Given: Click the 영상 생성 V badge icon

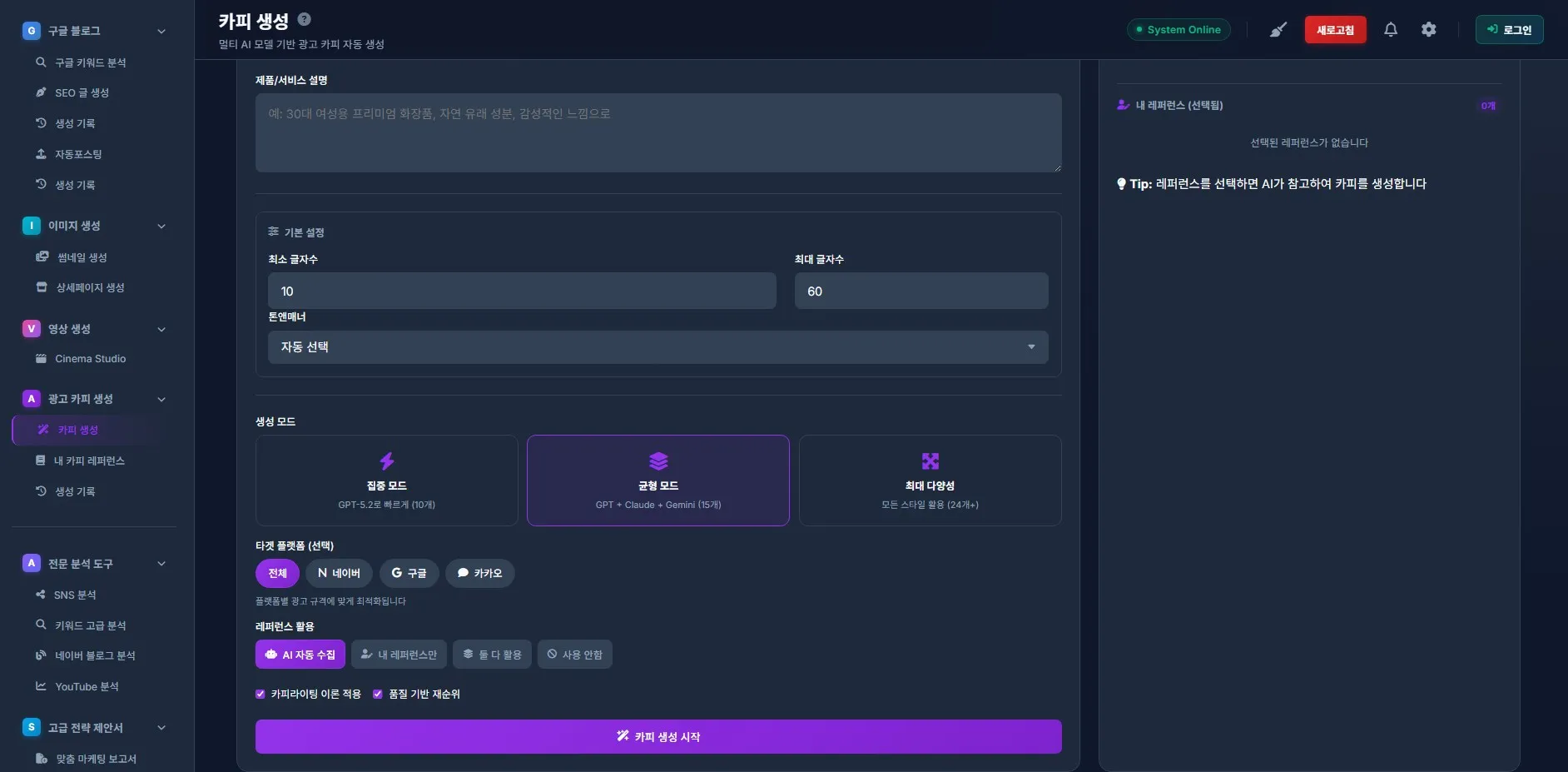Looking at the screenshot, I should (x=32, y=329).
